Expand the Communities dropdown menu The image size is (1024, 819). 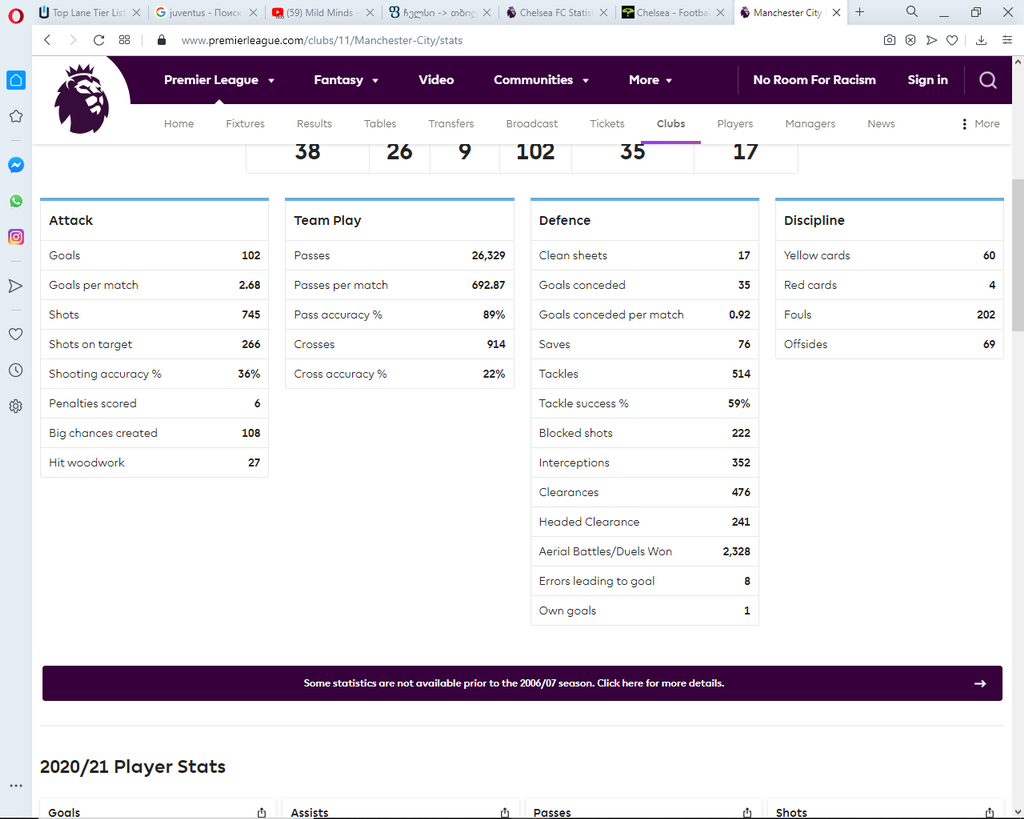coord(541,80)
